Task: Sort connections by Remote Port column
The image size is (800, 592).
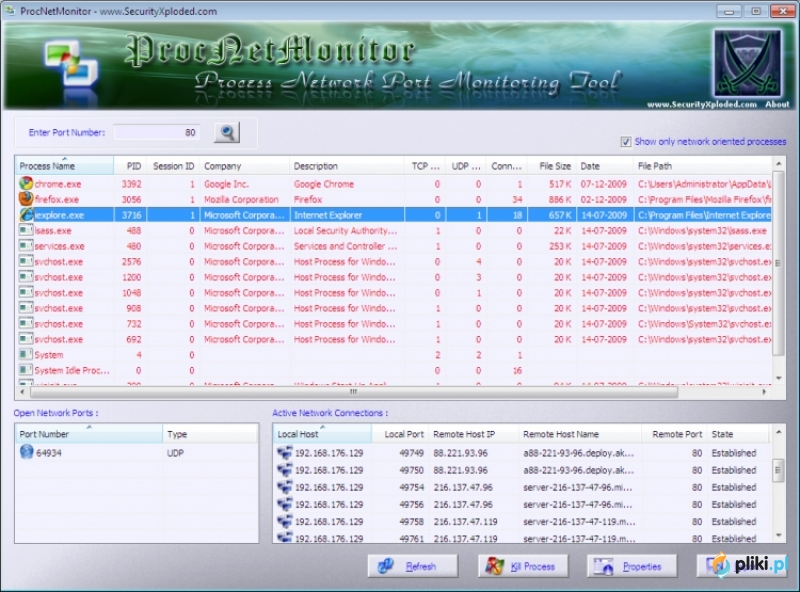Action: (x=674, y=434)
